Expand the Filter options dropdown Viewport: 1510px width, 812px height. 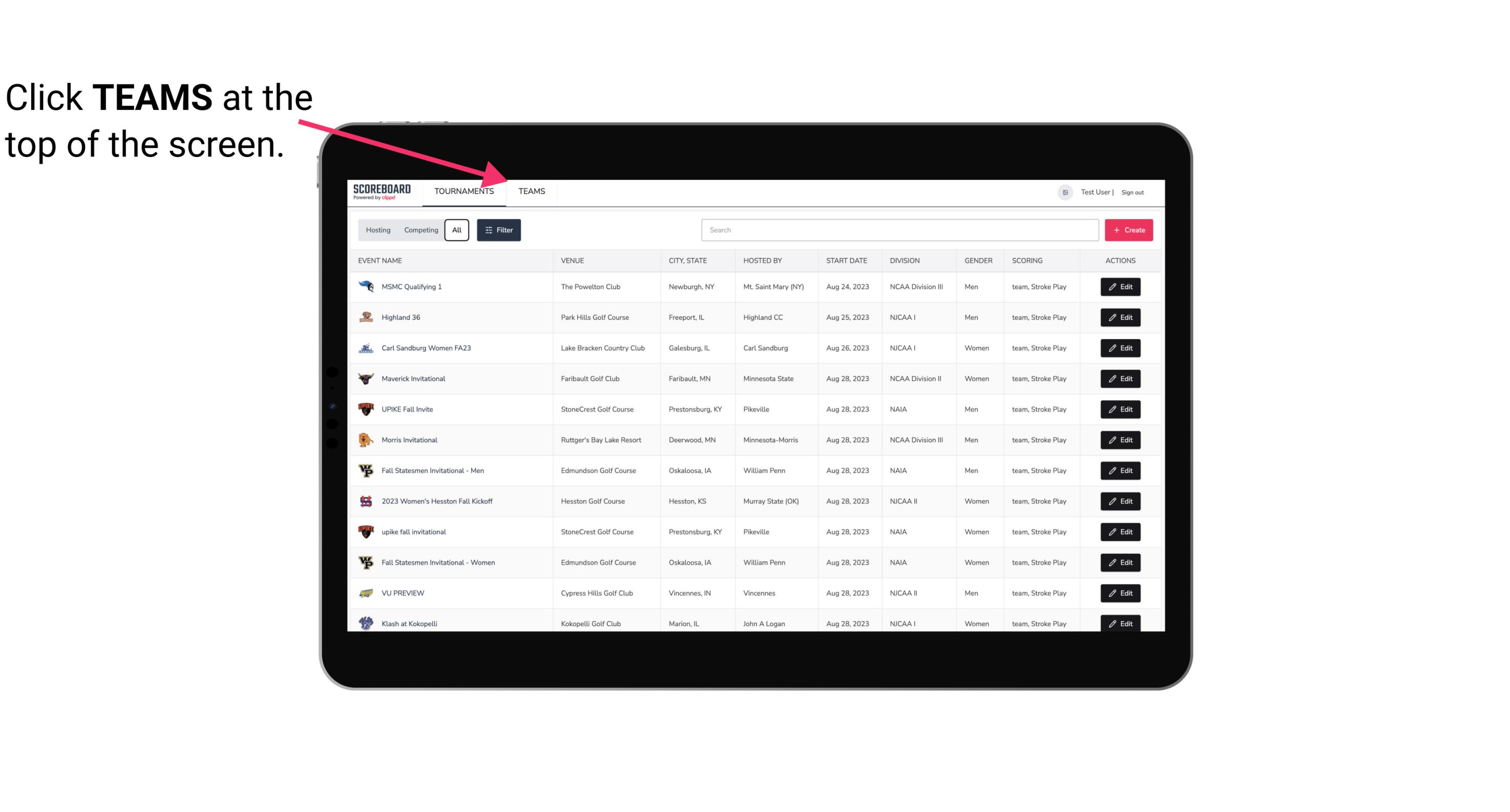click(499, 229)
